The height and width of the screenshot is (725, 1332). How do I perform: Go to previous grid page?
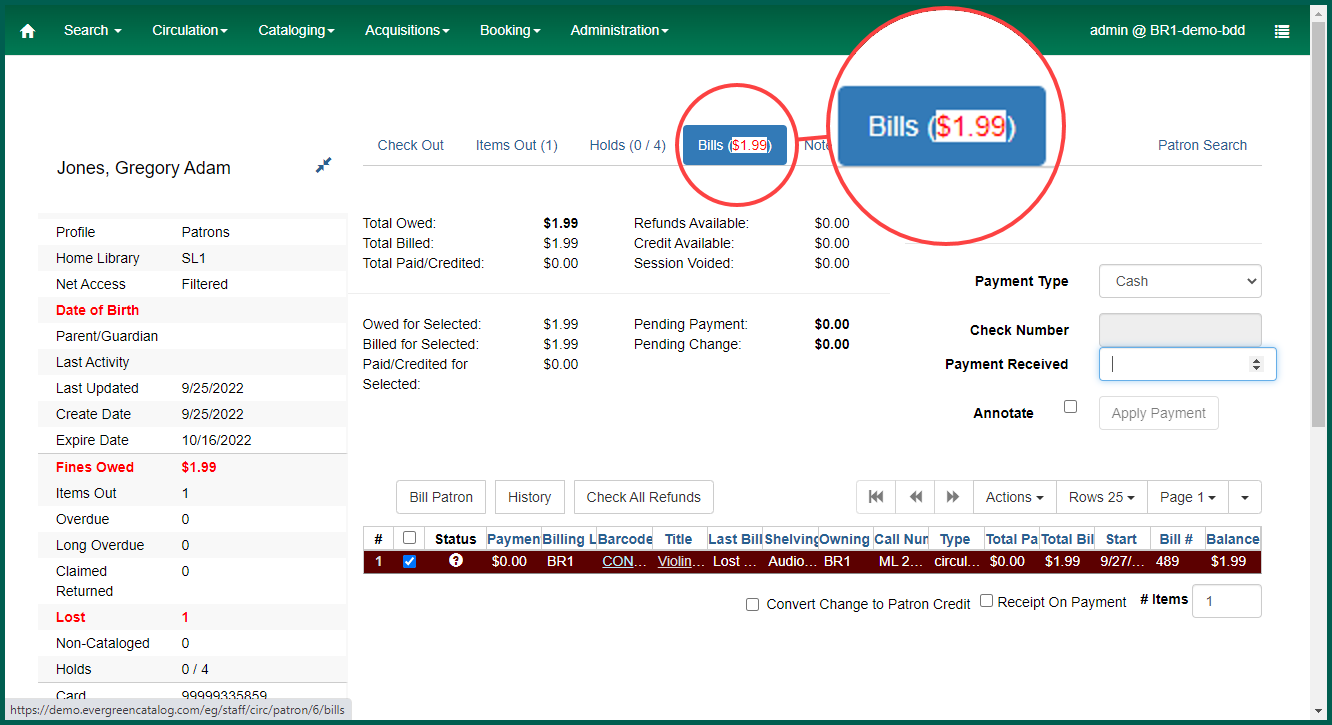pos(915,497)
